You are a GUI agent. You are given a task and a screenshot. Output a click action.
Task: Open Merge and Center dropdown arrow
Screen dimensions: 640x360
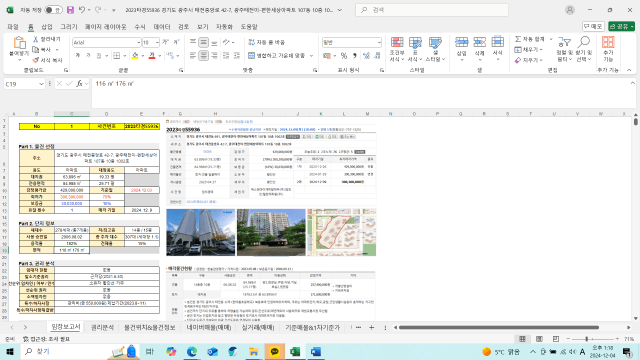pos(311,56)
